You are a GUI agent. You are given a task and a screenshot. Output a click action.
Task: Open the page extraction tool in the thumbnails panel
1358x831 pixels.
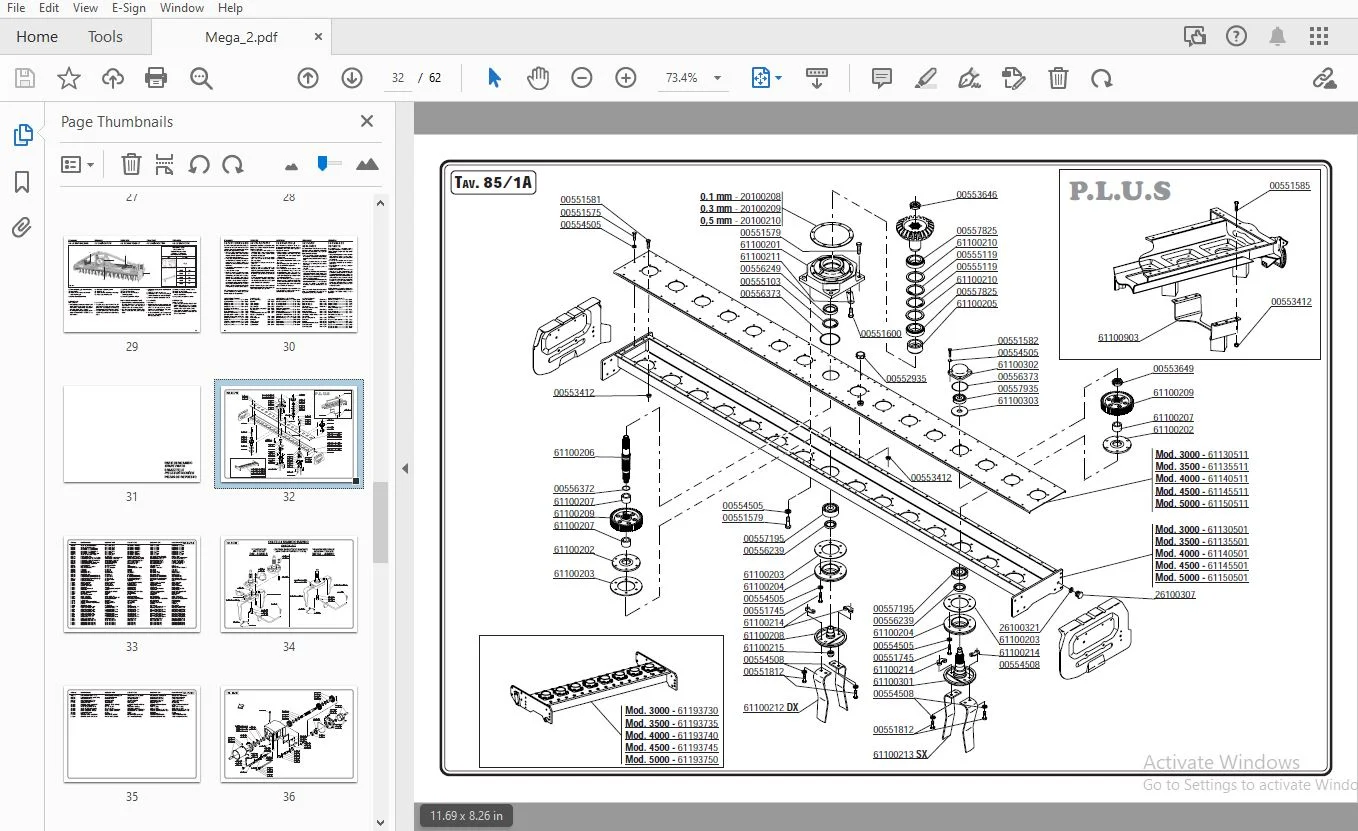(165, 164)
